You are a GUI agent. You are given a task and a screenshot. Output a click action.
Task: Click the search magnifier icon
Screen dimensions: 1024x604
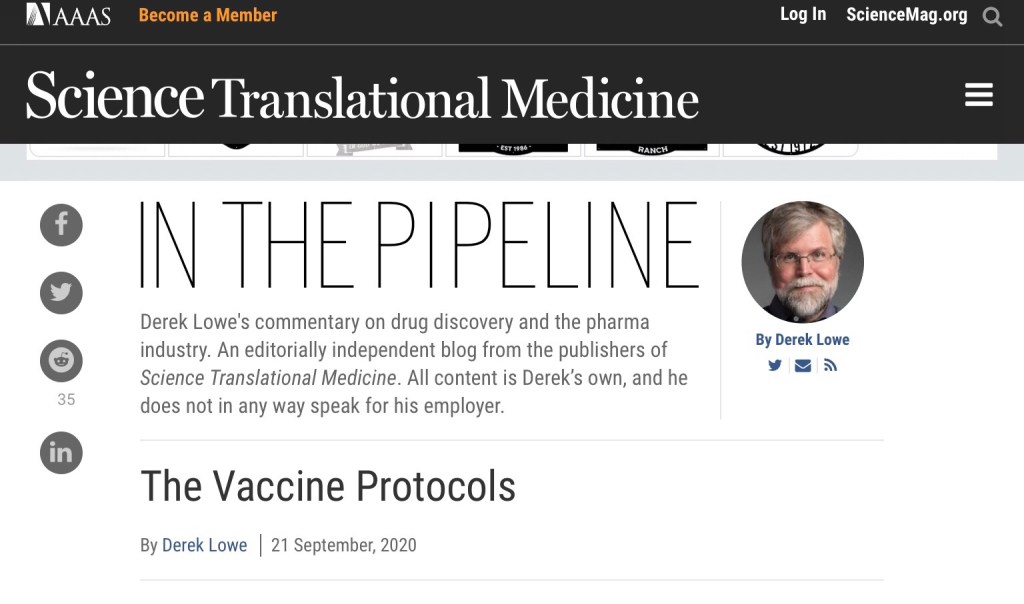coord(992,16)
